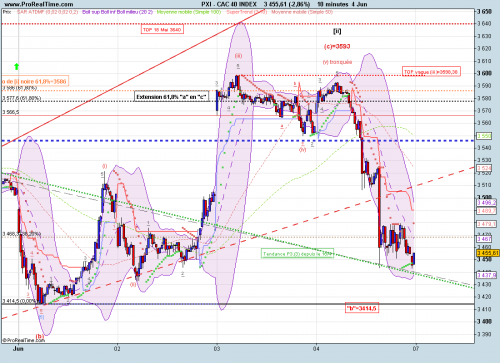Click the blue 3 467 price tag

pos(484,239)
